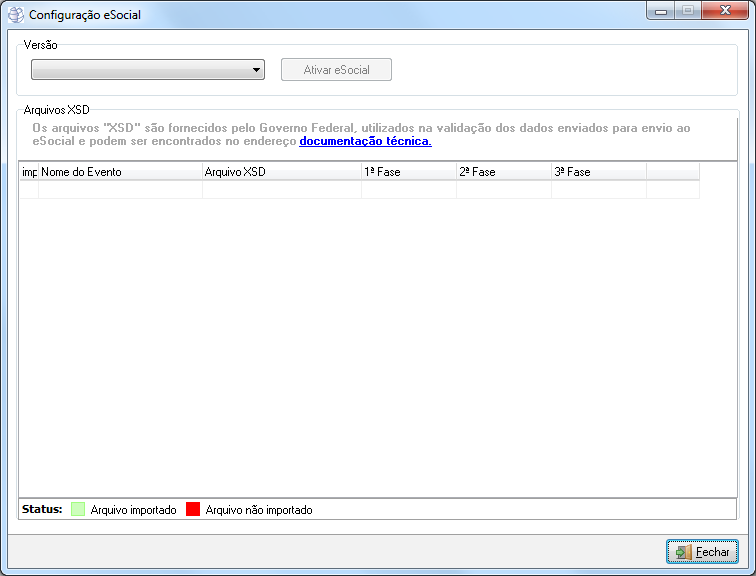Click the maximize window button
The image size is (756, 576).
pos(688,11)
